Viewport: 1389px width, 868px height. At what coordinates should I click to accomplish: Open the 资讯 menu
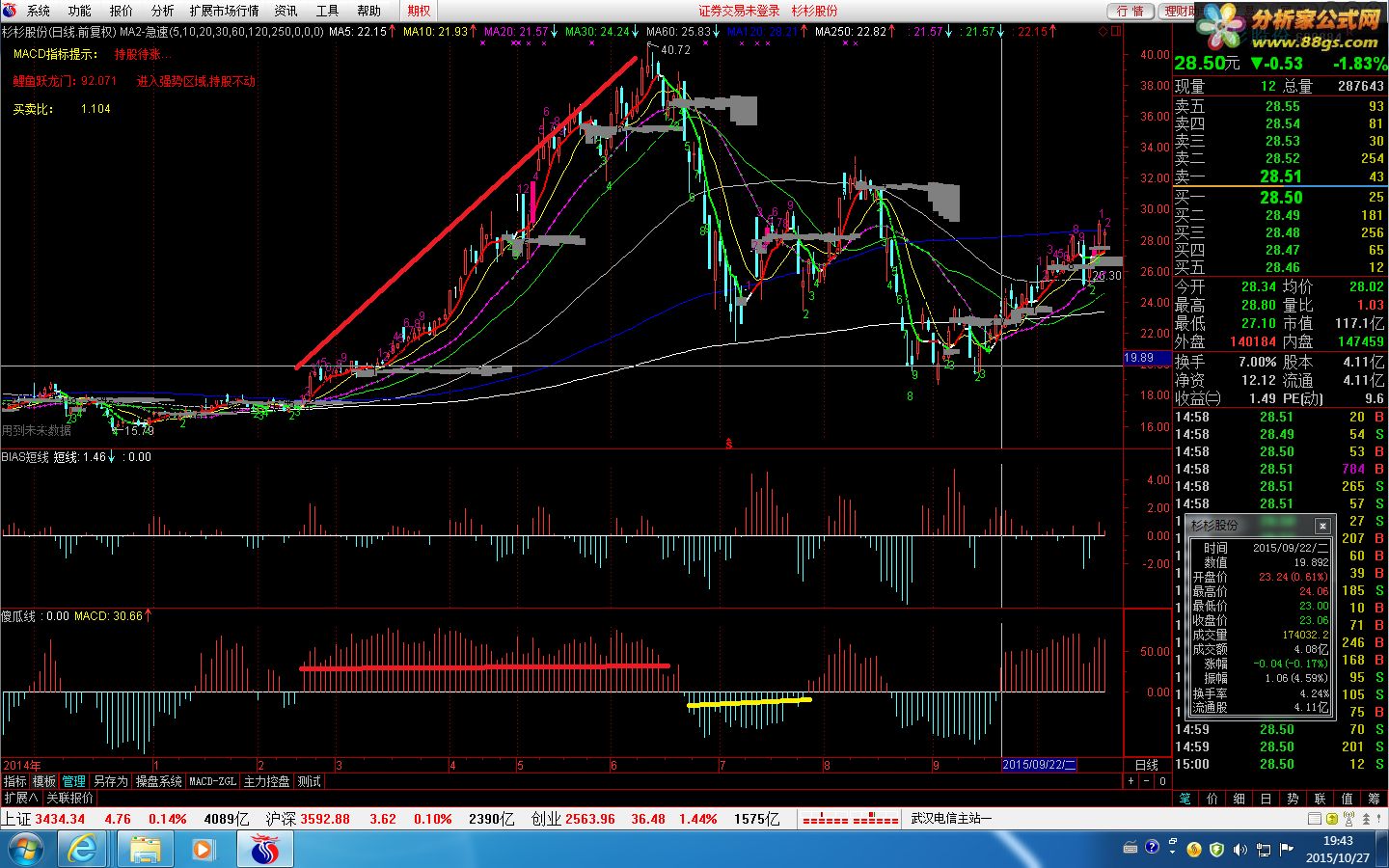[x=286, y=11]
